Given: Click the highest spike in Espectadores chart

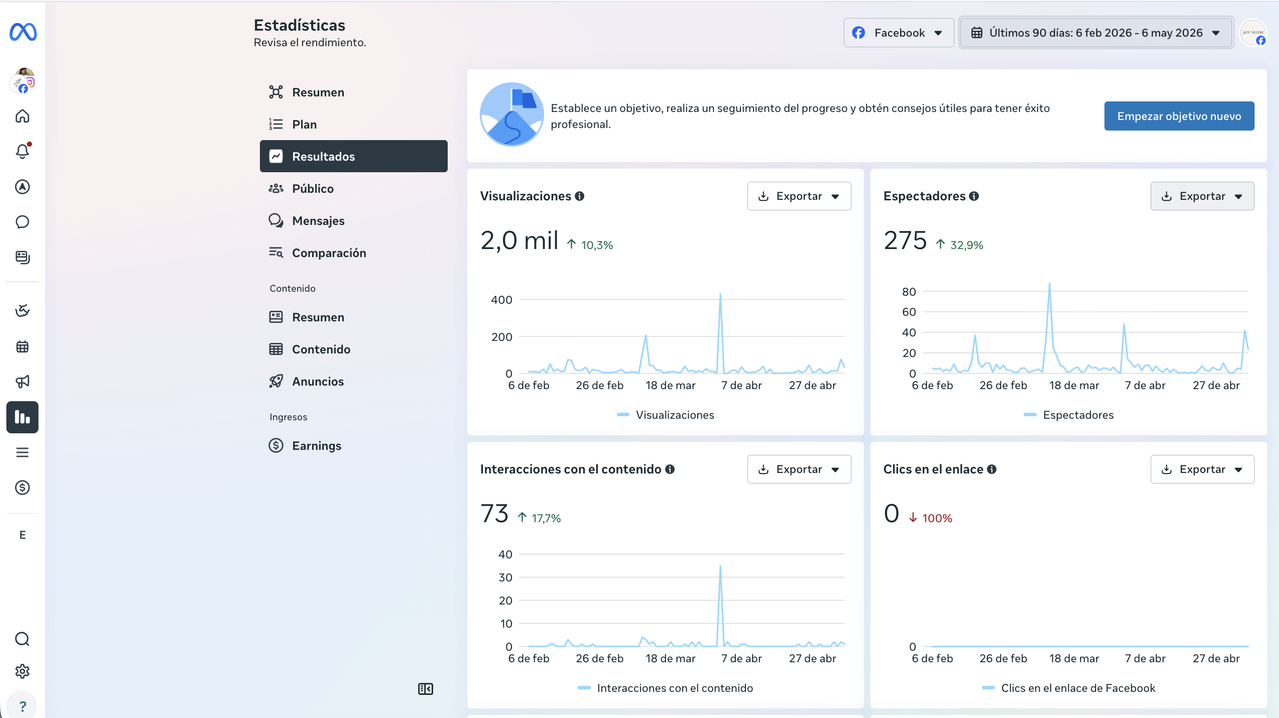Looking at the screenshot, I should [x=1049, y=285].
